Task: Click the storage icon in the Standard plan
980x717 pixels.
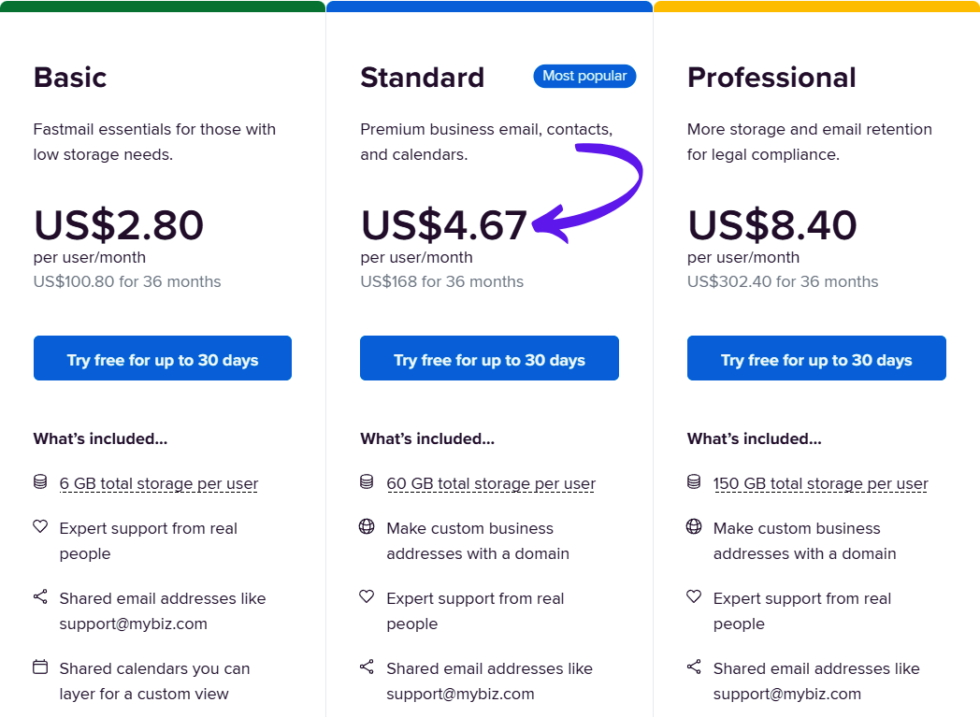Action: (367, 483)
